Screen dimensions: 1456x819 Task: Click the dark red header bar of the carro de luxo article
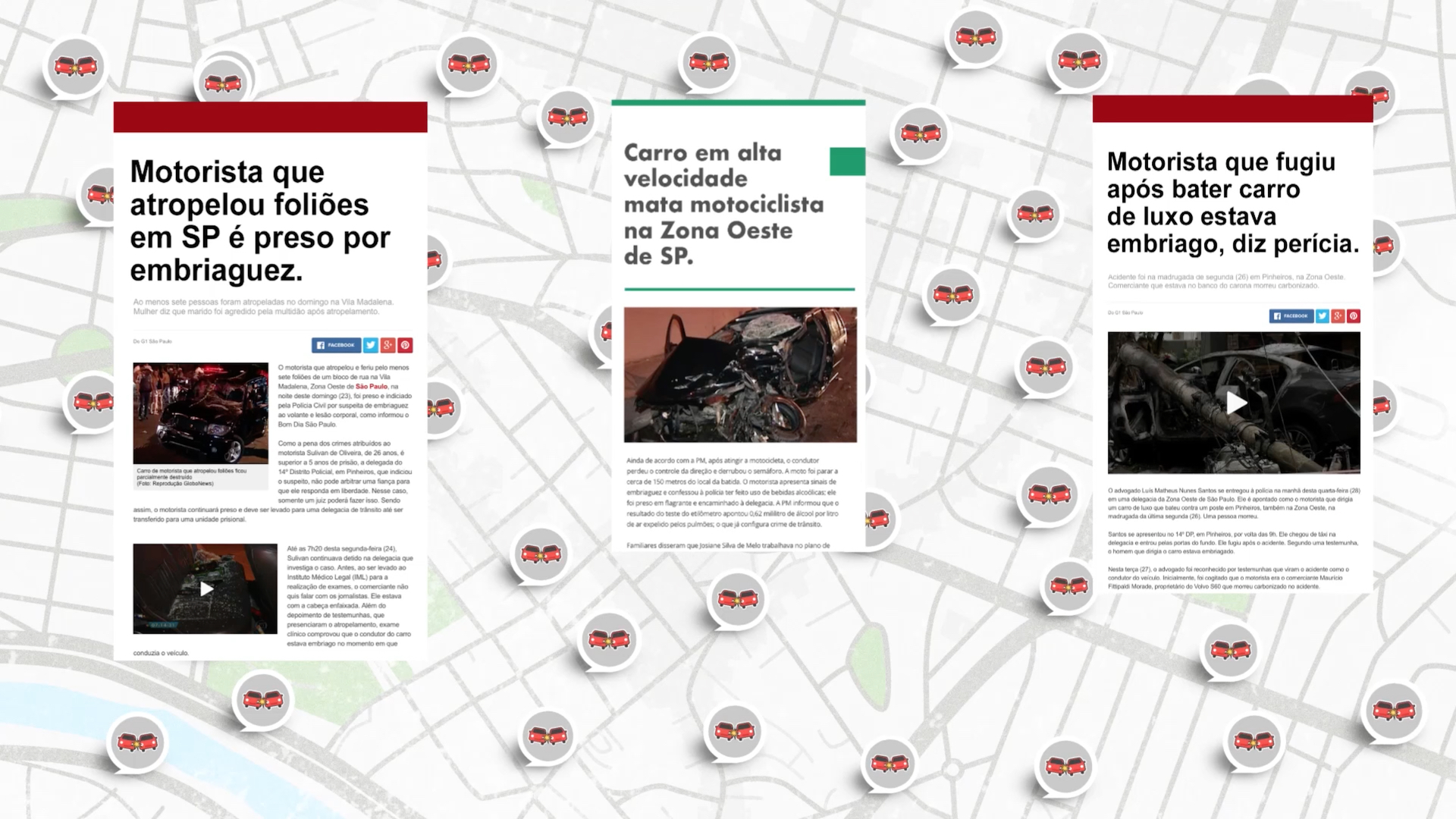1232,108
